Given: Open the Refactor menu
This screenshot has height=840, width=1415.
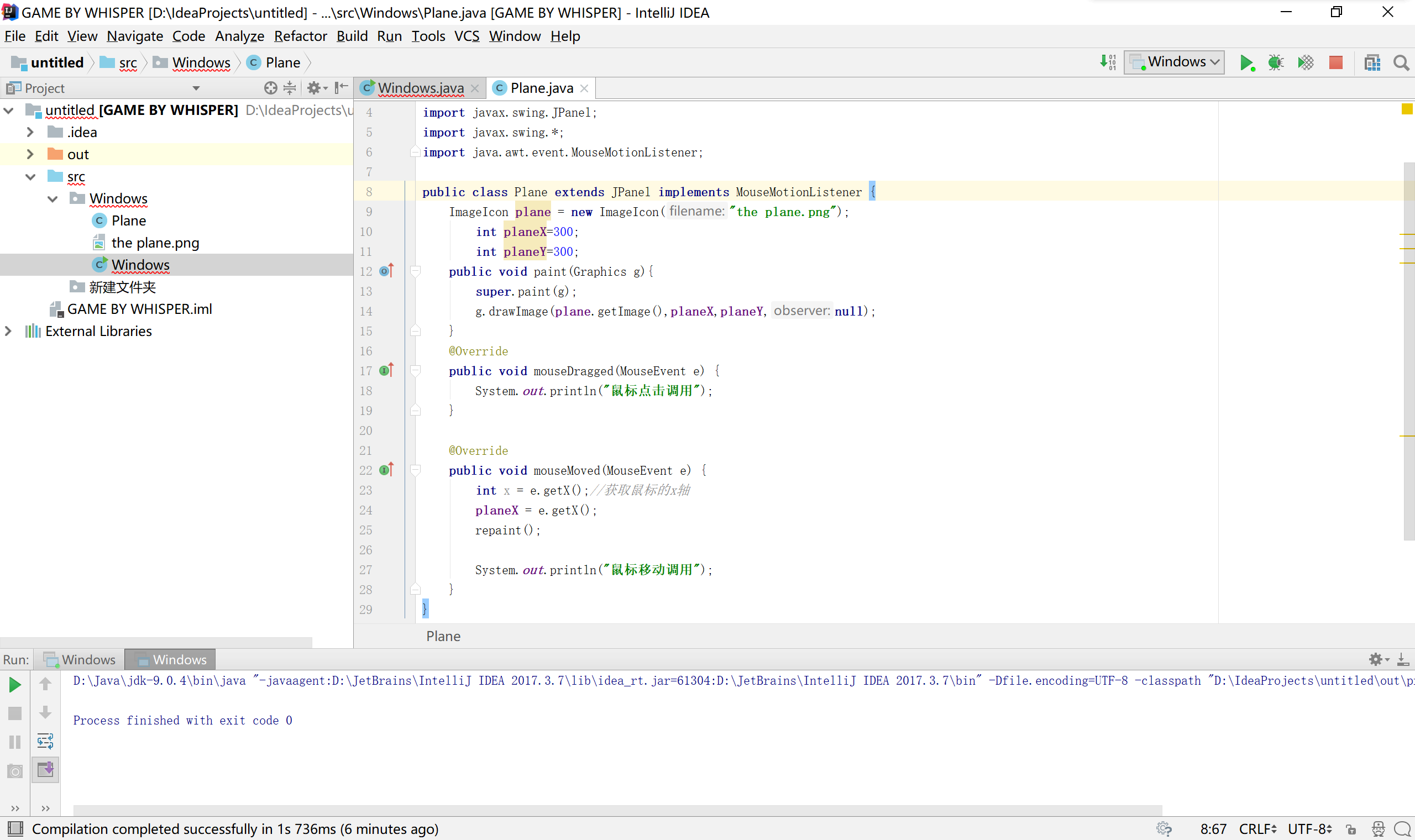Looking at the screenshot, I should (x=301, y=36).
